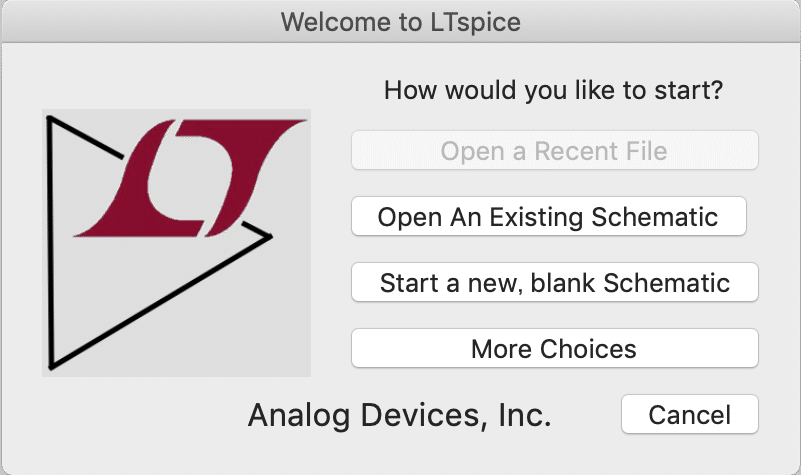Screen dimensions: 801x475
Task: Click the black triangle outline's right arrow tip
Action: point(269,237)
